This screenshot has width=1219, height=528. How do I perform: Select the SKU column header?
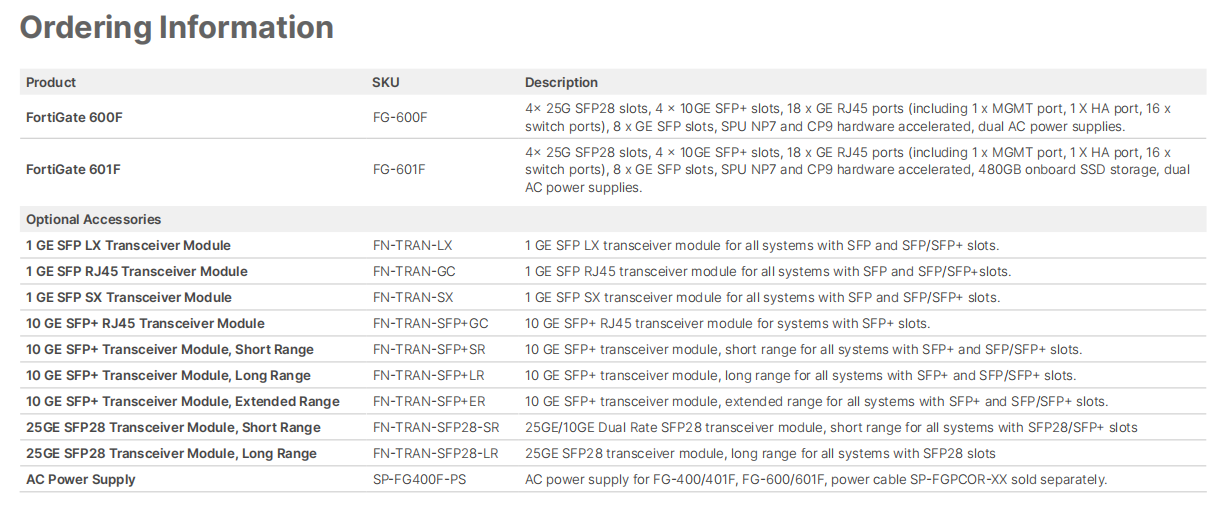point(386,82)
